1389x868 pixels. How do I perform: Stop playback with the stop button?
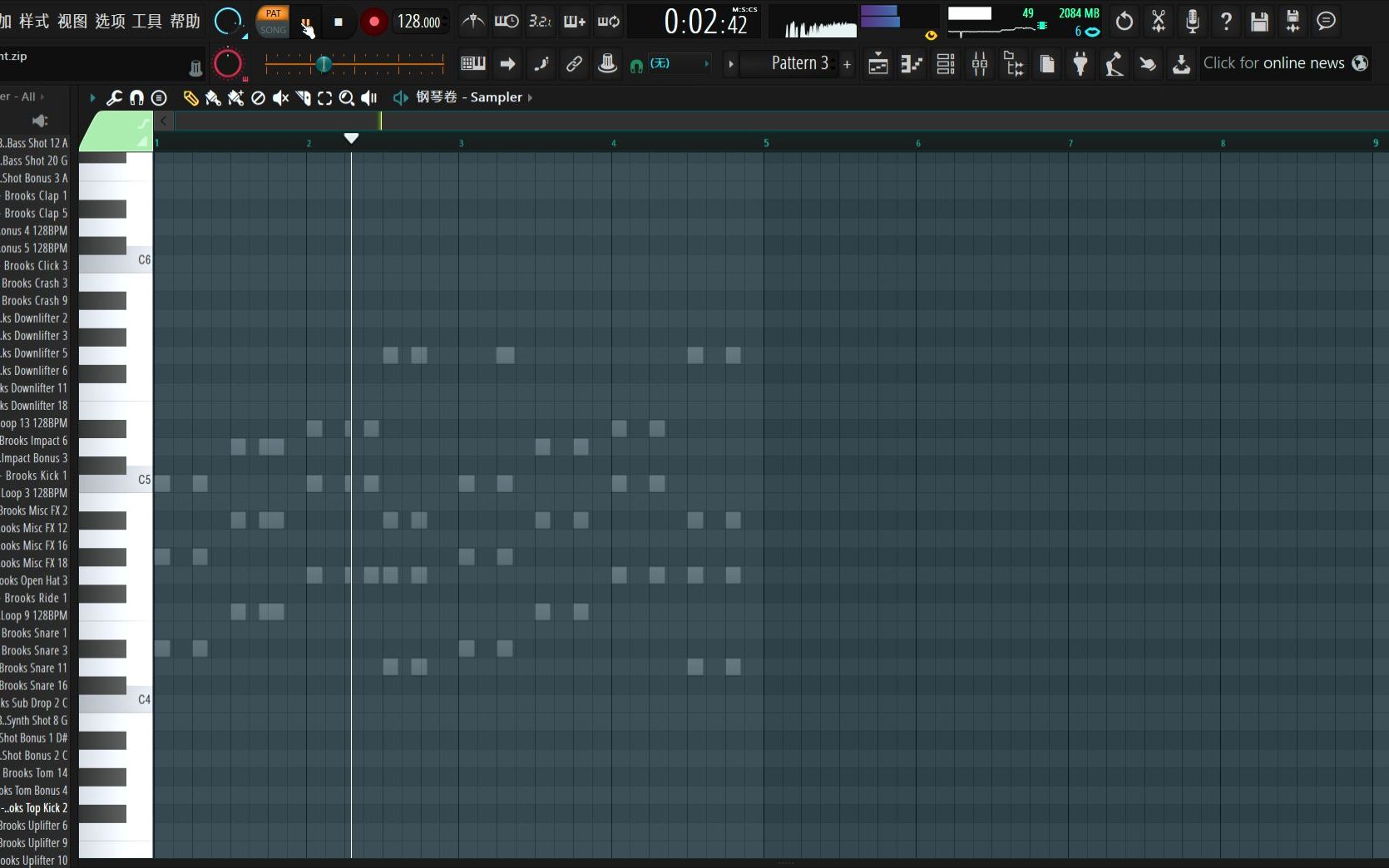coord(339,22)
